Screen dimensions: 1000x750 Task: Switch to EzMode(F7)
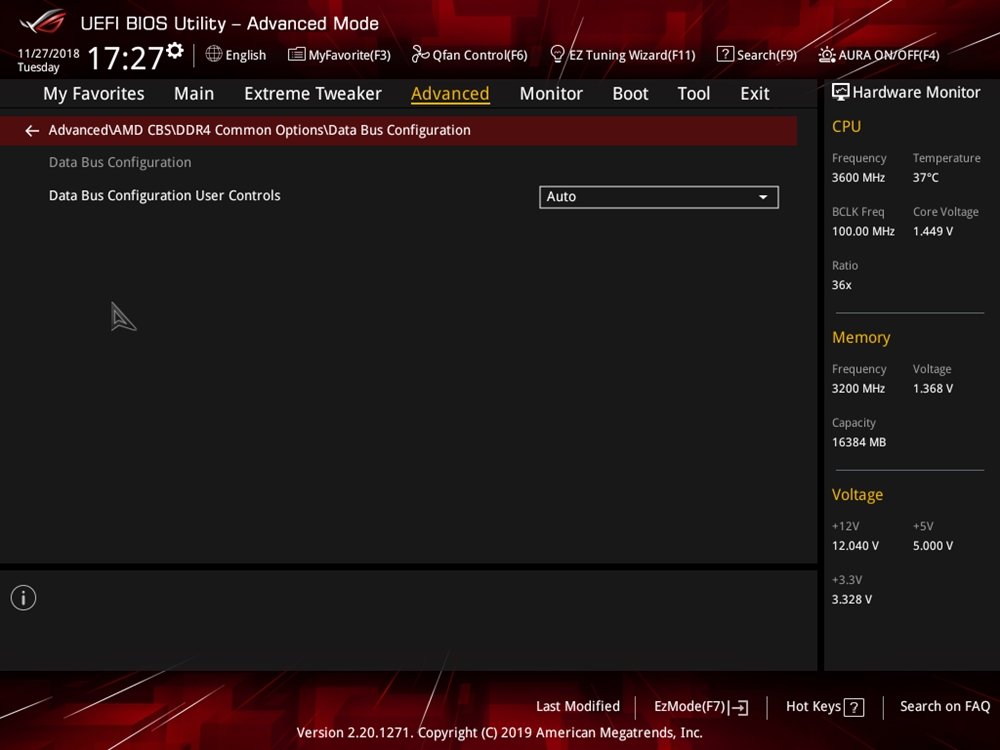701,707
